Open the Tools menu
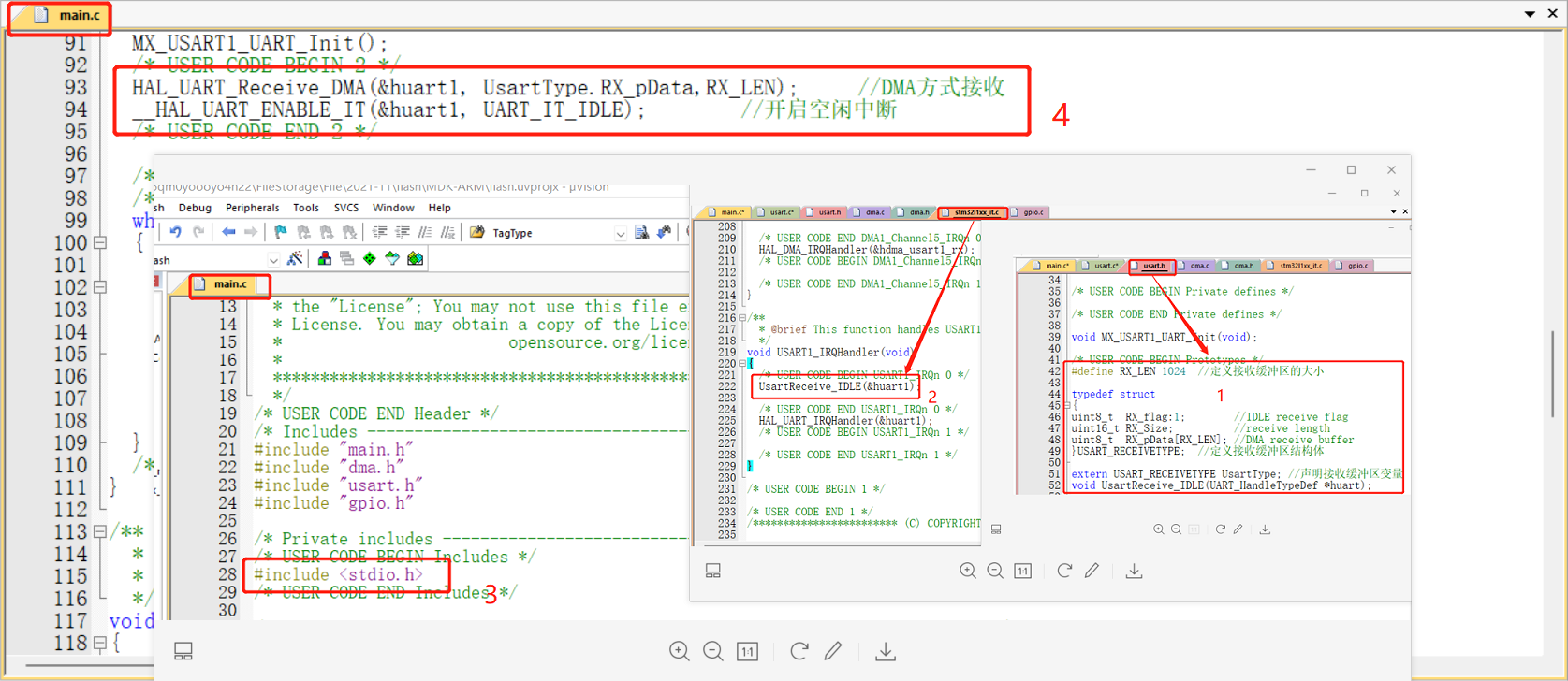The width and height of the screenshot is (1568, 681). tap(306, 208)
